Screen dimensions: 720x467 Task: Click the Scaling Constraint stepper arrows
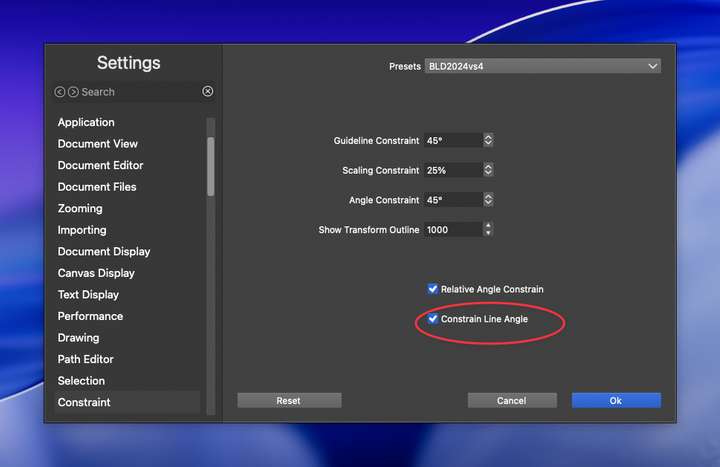488,171
